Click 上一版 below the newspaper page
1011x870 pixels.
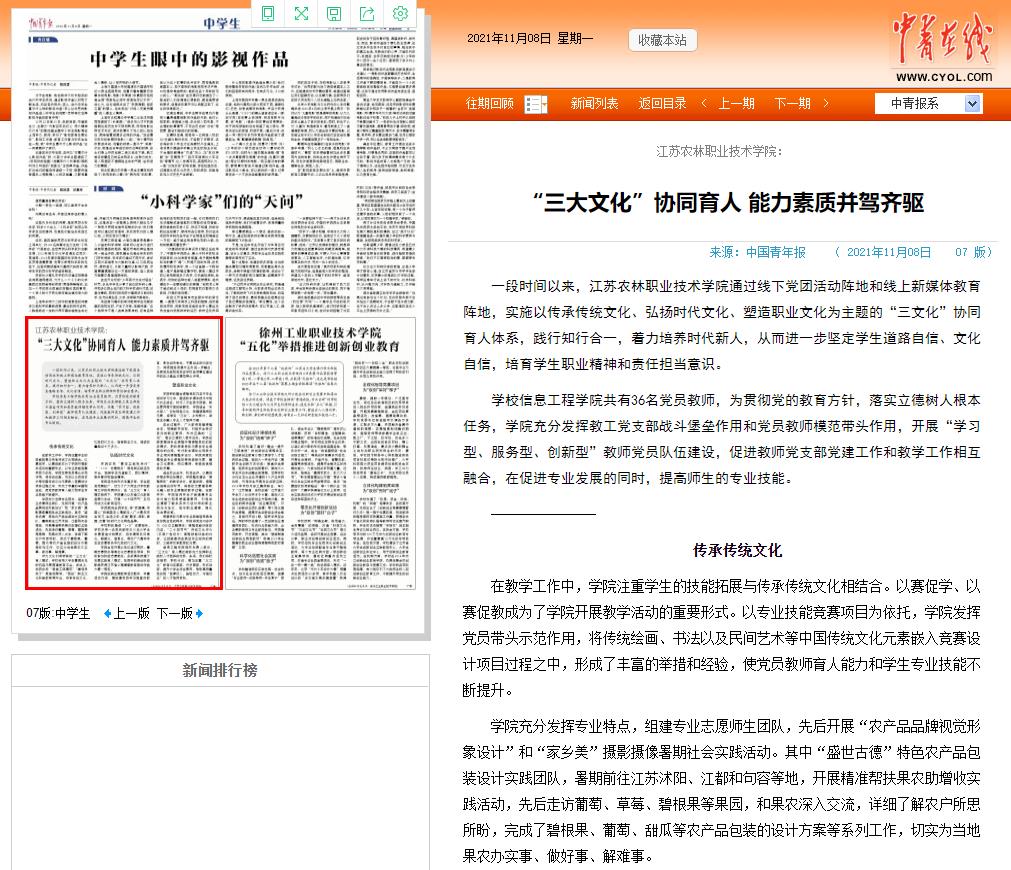tap(130, 613)
